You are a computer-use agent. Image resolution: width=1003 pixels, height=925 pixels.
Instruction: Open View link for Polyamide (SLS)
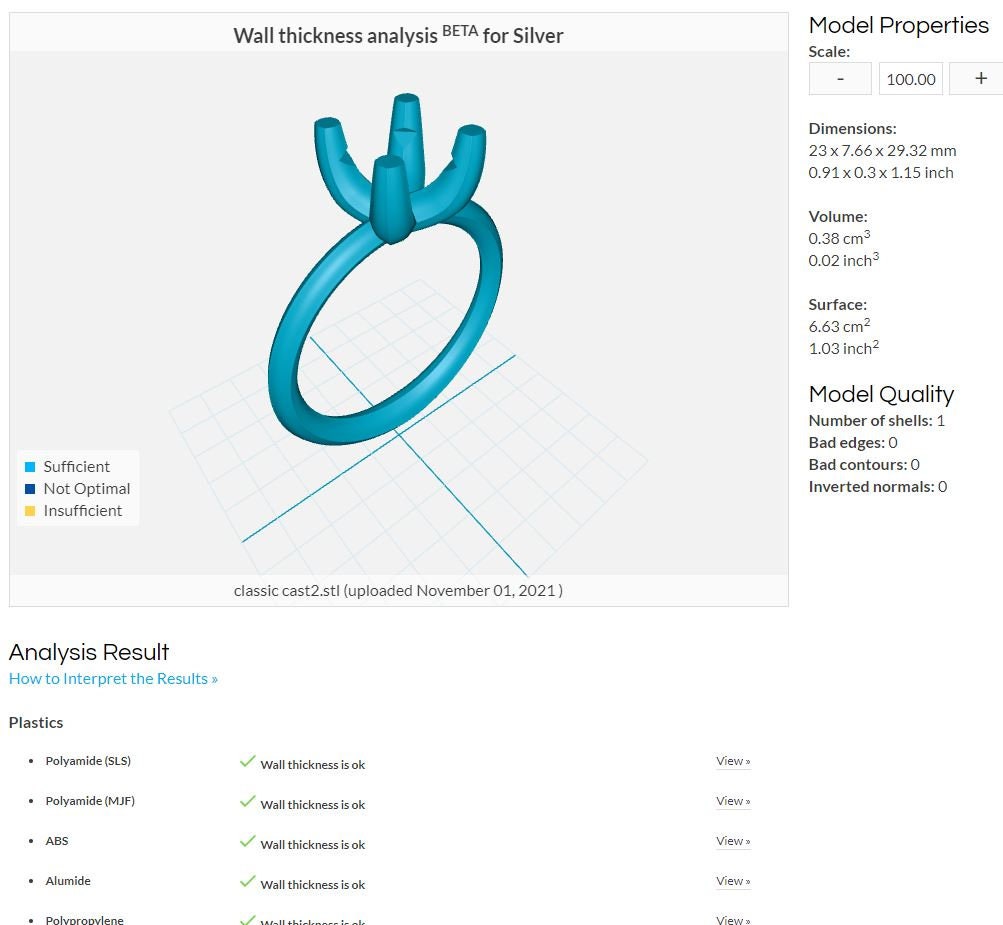click(733, 761)
